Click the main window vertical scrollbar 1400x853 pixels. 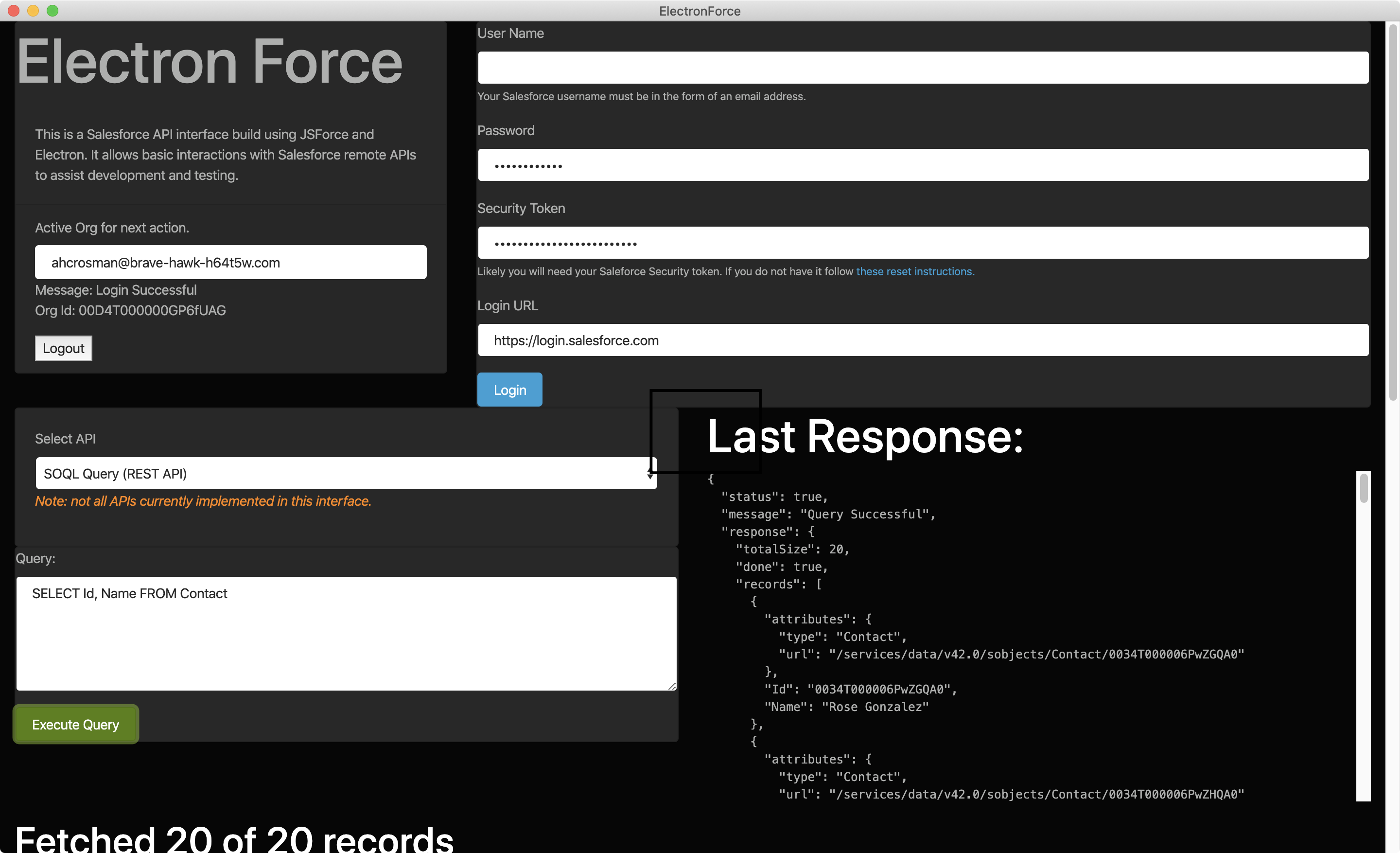click(x=1393, y=213)
